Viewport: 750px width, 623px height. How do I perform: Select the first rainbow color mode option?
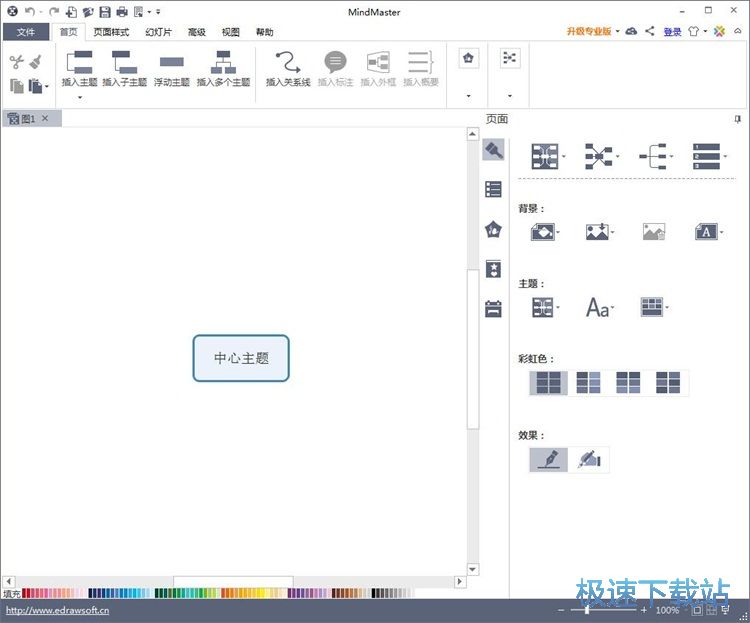coord(549,383)
